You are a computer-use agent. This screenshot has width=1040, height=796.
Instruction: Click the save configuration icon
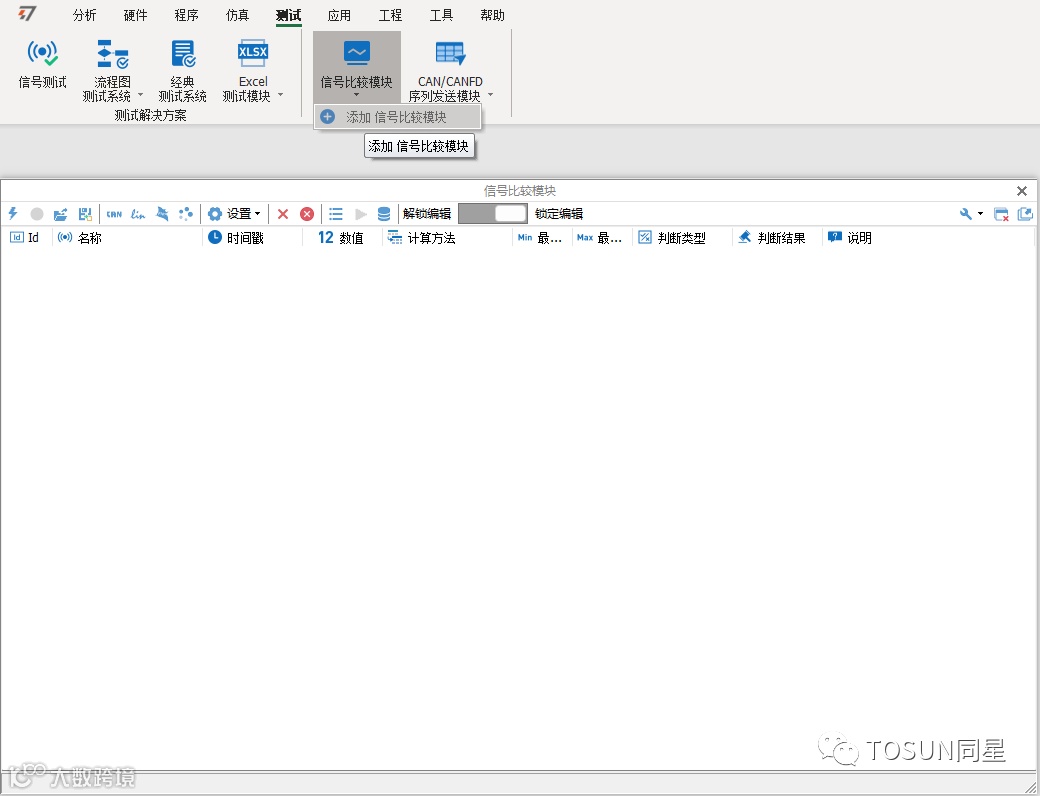pos(85,214)
